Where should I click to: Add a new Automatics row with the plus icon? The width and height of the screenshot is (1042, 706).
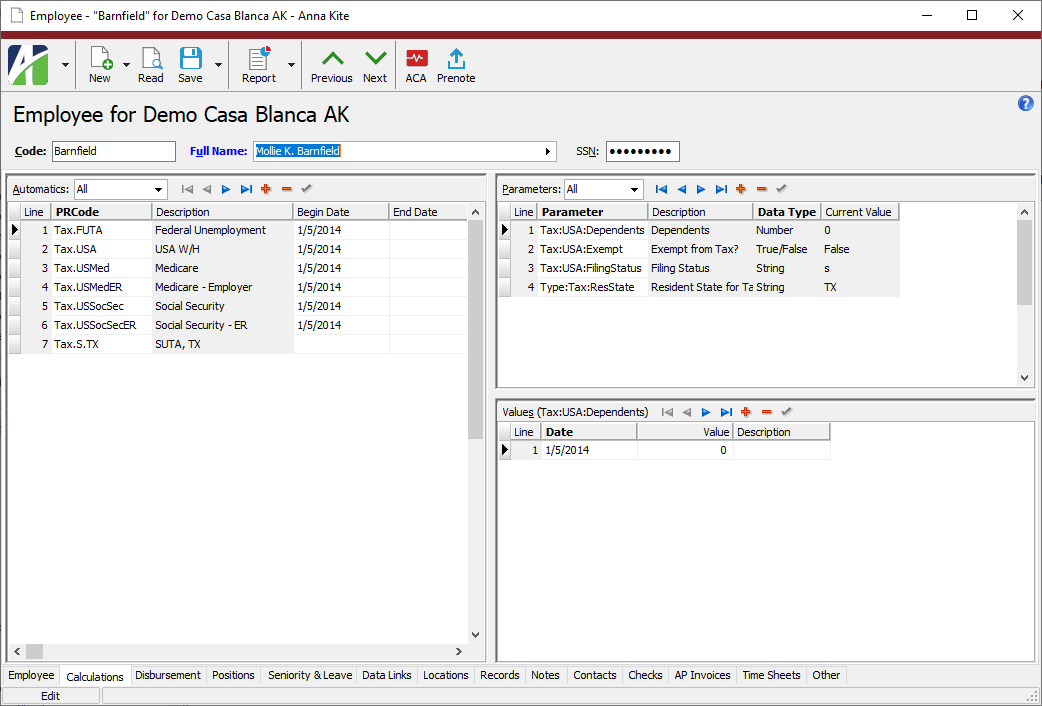tap(266, 188)
